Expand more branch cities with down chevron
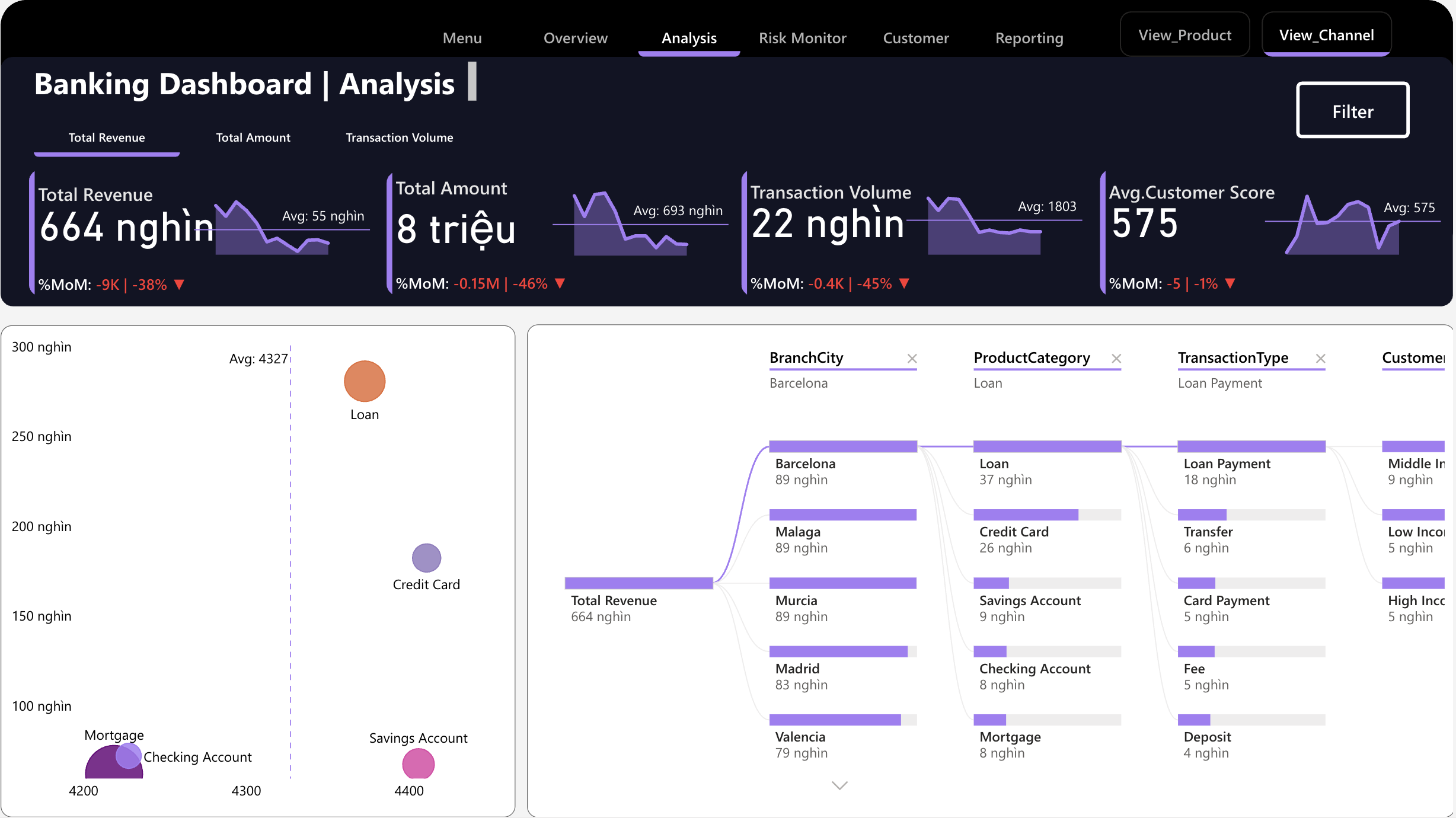The width and height of the screenshot is (1456, 818). pyautogui.click(x=839, y=785)
